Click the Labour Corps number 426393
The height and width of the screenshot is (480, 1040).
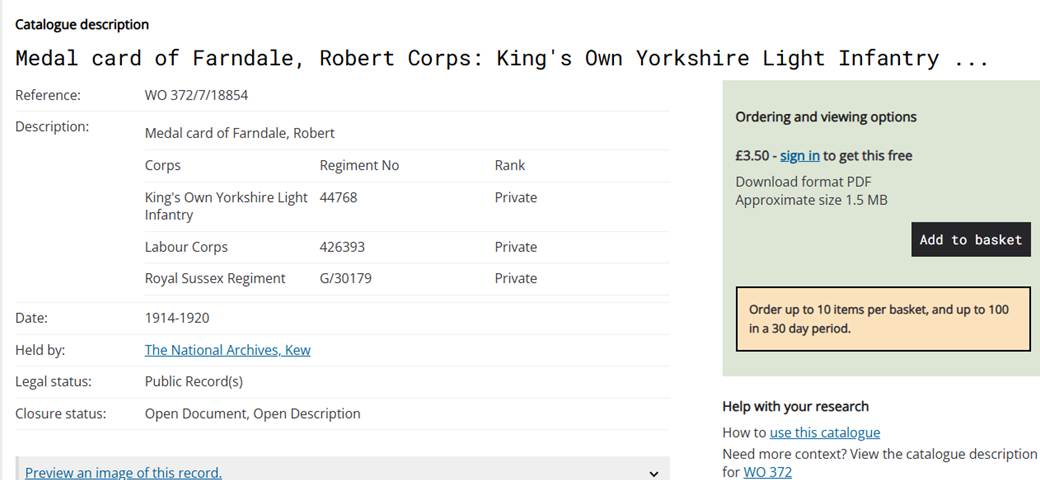tap(342, 247)
